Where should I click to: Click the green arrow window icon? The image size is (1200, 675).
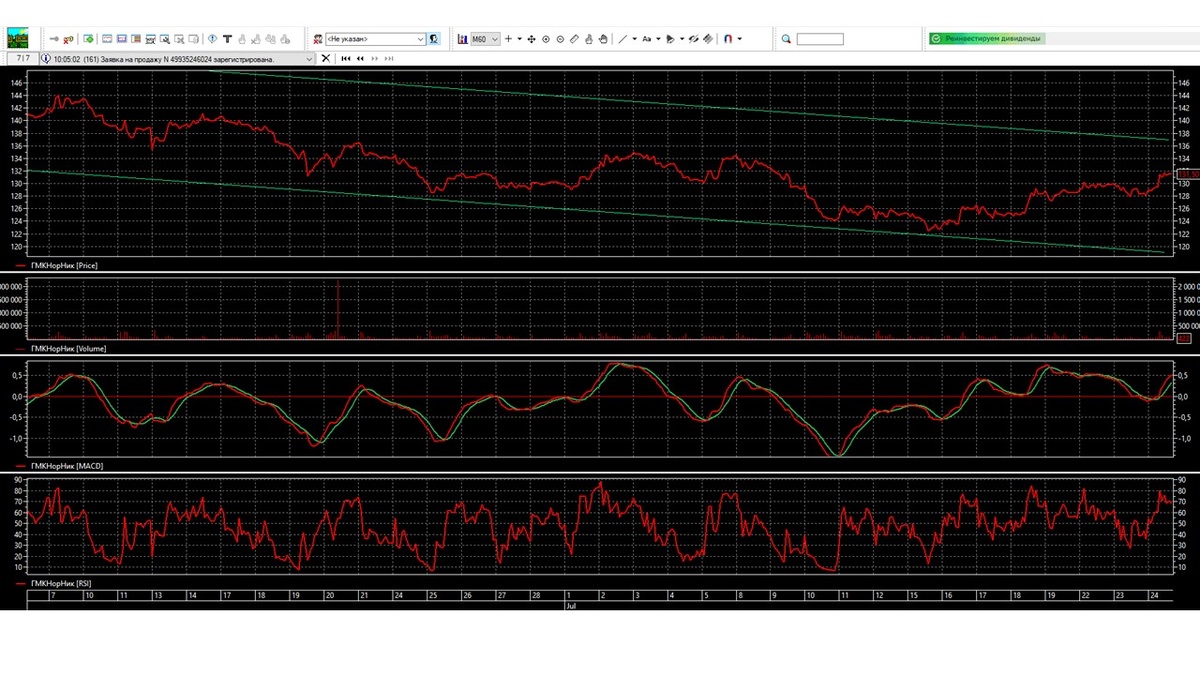click(89, 39)
